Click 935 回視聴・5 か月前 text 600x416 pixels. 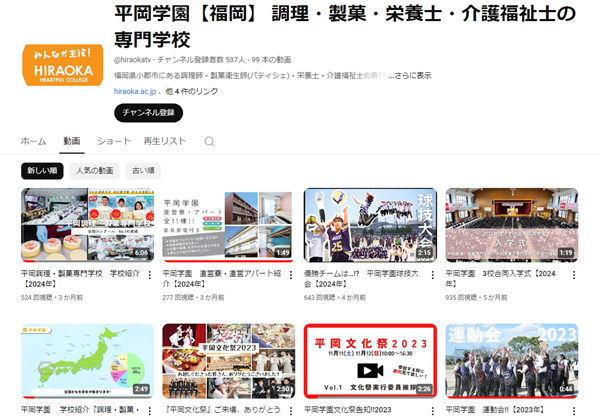[476, 297]
